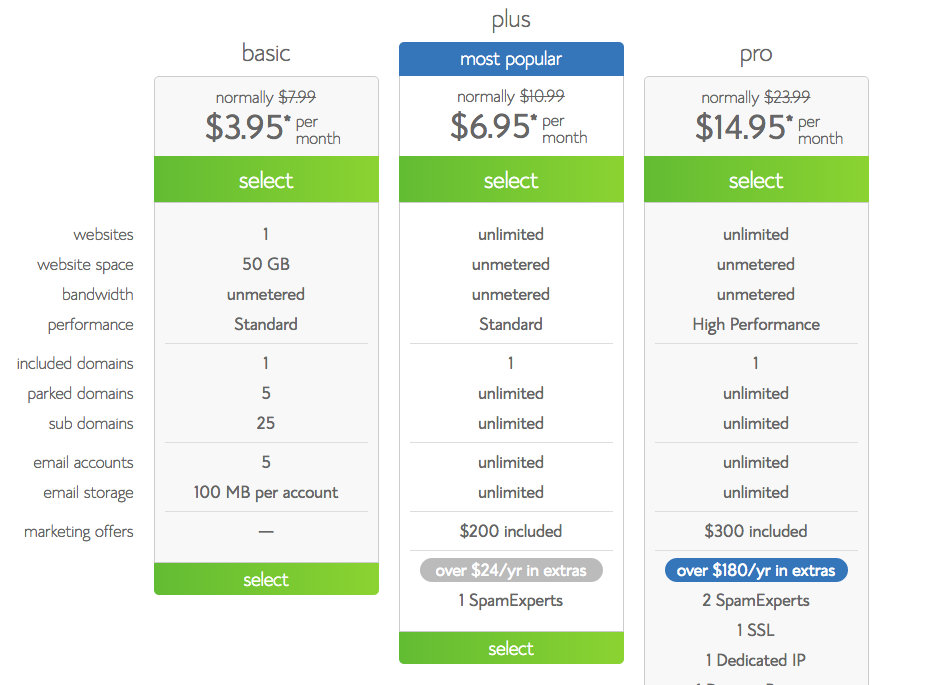Select the pro plan heading
Screen dimensions: 932x685
point(756,54)
